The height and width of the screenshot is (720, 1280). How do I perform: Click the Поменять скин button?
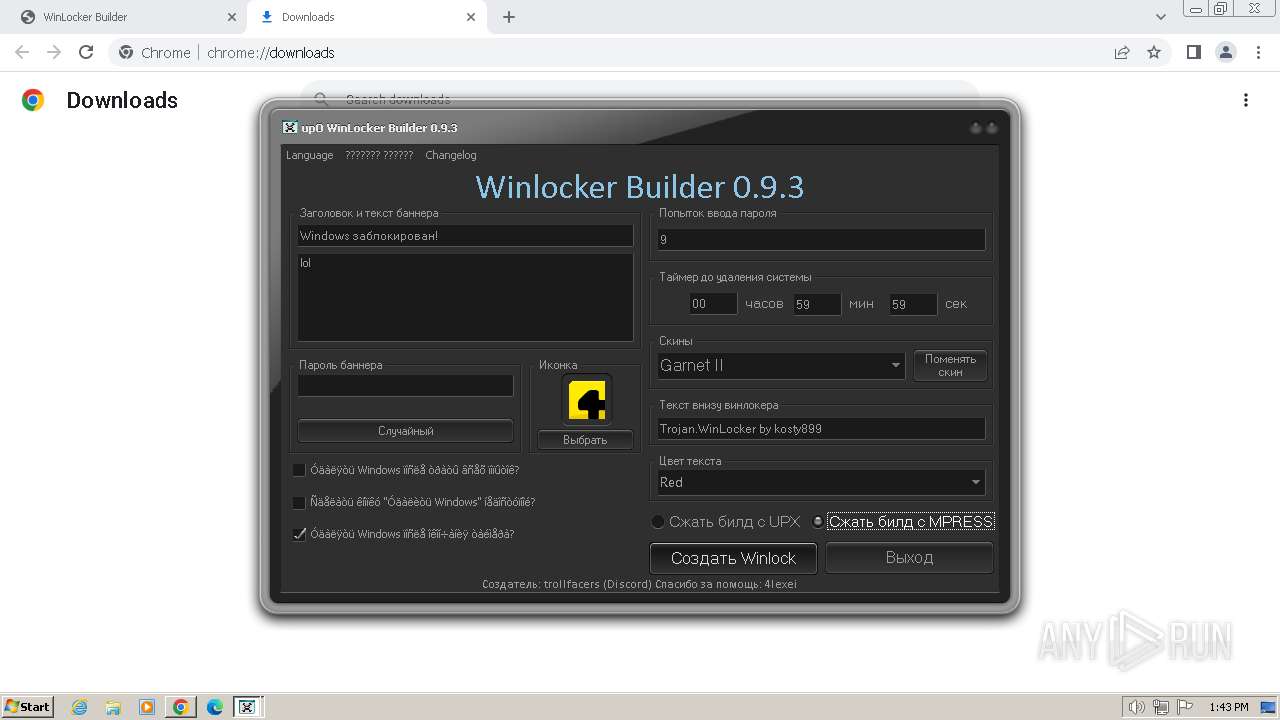coord(950,365)
